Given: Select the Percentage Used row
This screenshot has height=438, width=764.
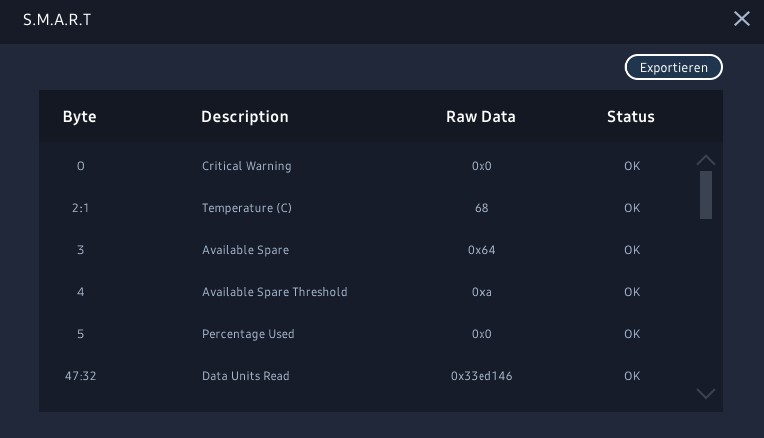Looking at the screenshot, I should coord(248,334).
